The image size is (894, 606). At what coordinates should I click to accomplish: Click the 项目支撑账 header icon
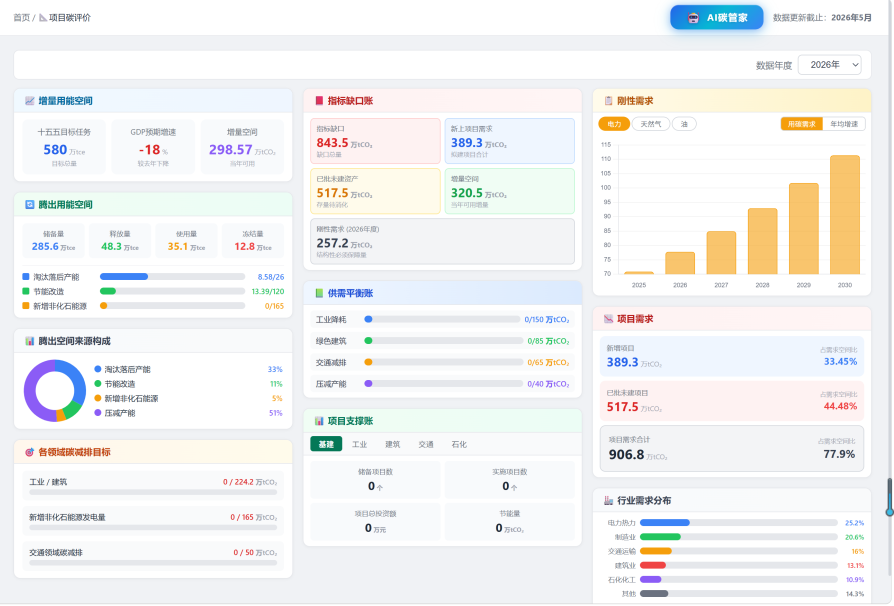point(319,421)
